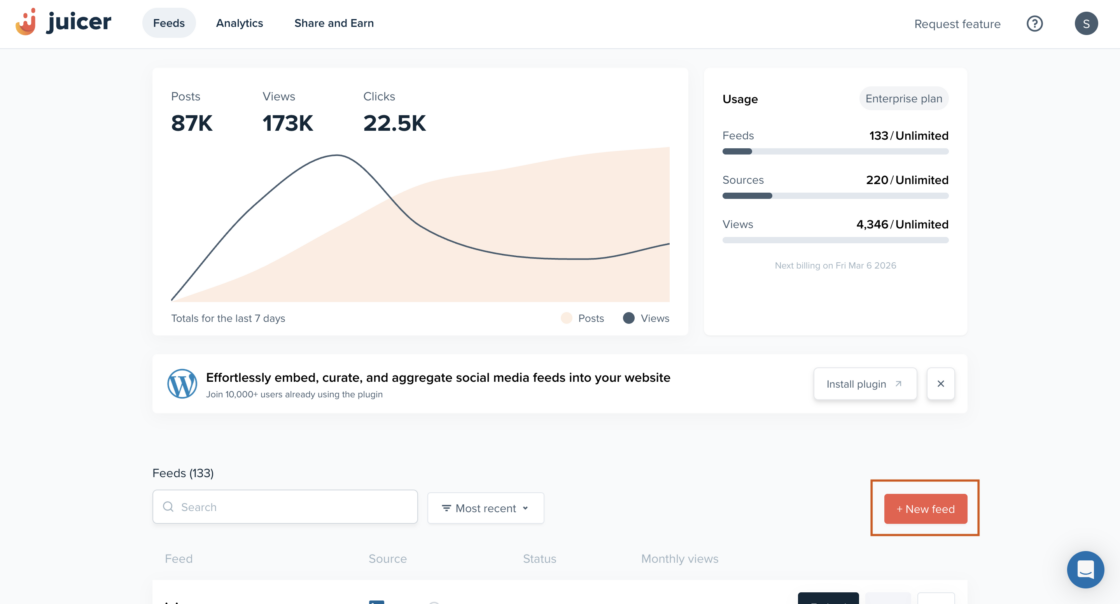
Task: Click the Monthly views column header
Action: coord(679,559)
